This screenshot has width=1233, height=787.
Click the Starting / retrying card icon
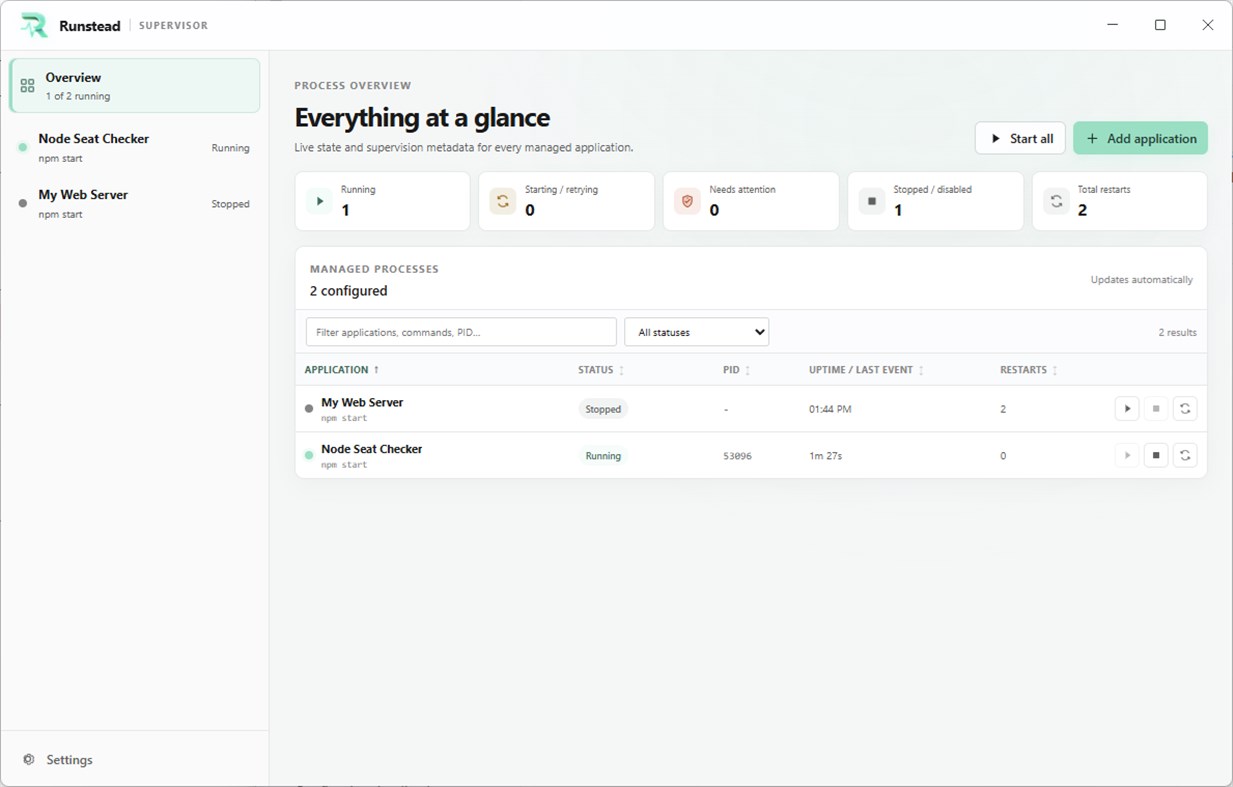coord(503,201)
